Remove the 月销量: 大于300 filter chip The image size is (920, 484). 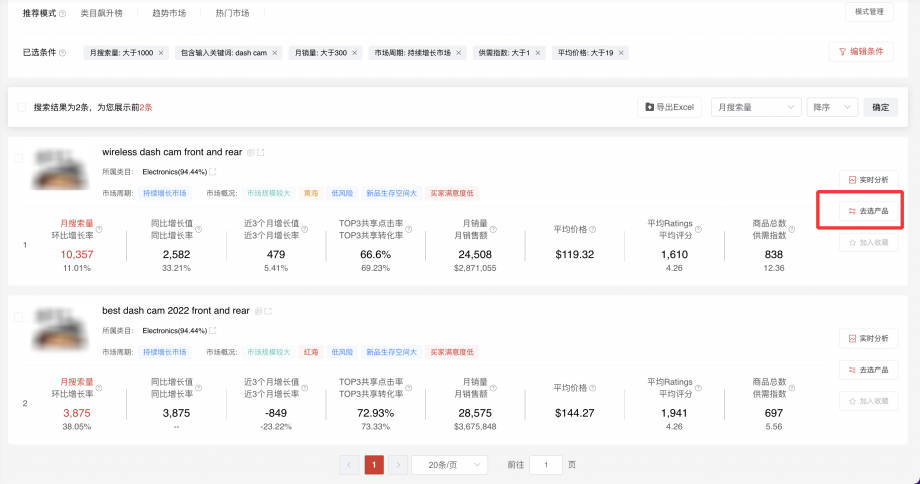pyautogui.click(x=354, y=53)
